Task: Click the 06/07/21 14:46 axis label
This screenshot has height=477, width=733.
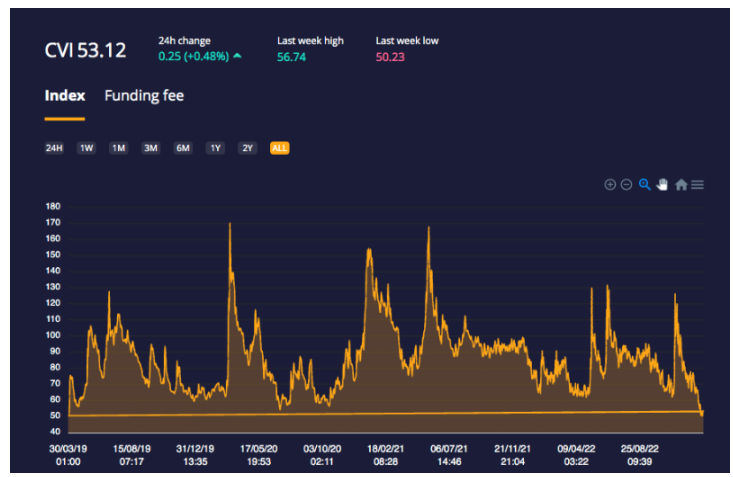Action: coord(449,455)
